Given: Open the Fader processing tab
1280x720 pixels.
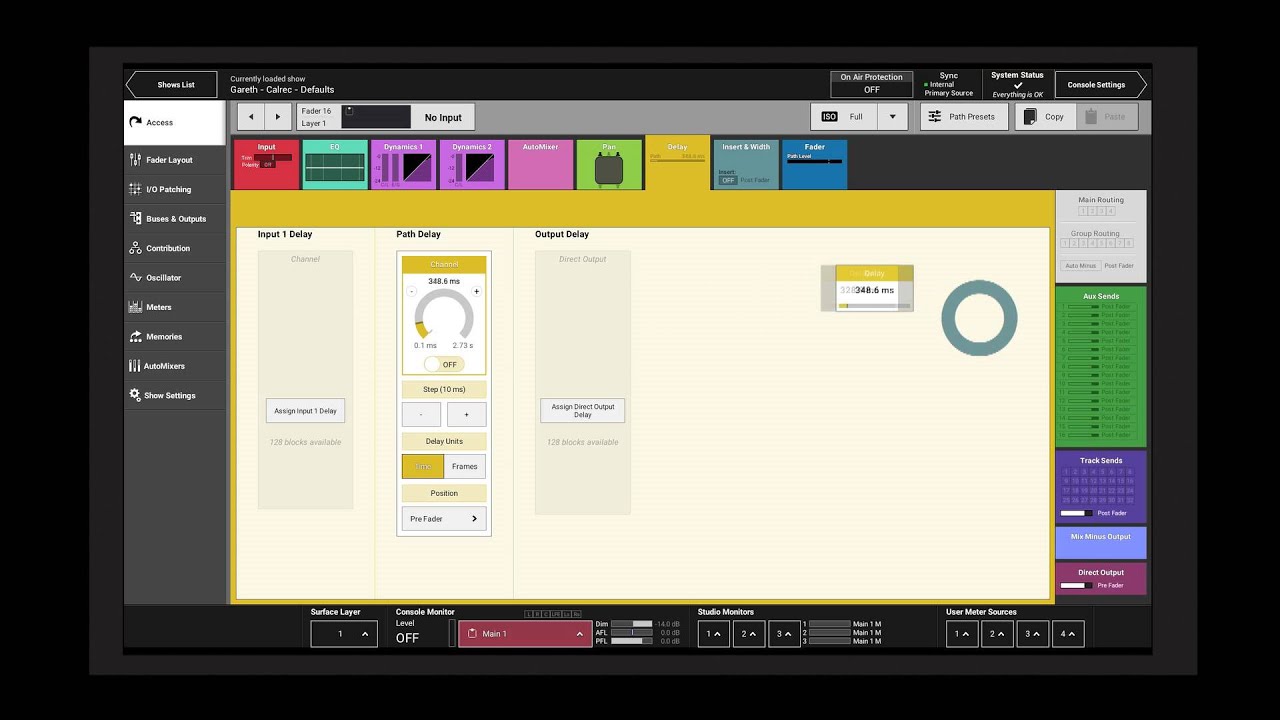Looking at the screenshot, I should (x=815, y=164).
